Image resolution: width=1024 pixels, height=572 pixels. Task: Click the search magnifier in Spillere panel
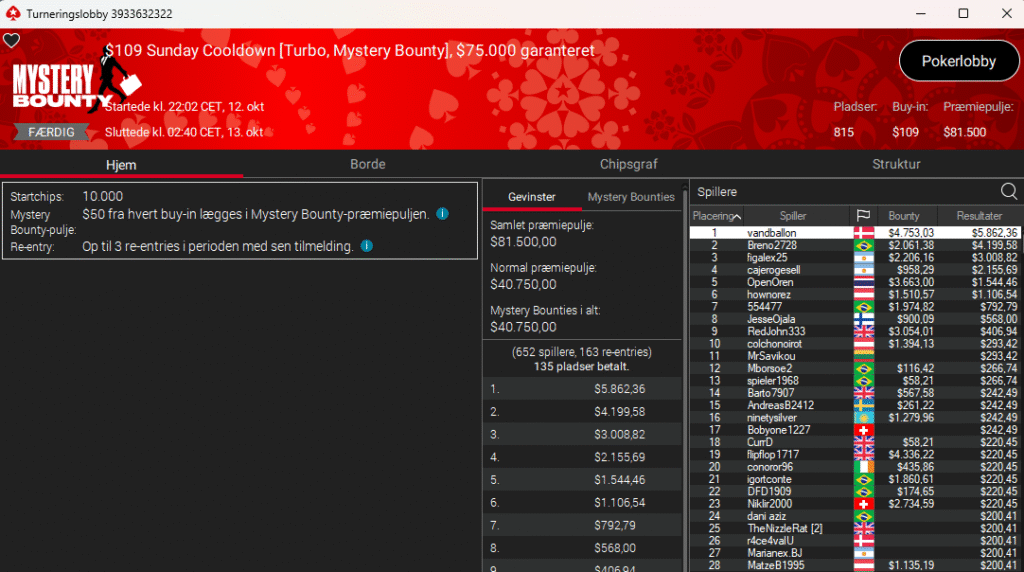coord(1009,191)
